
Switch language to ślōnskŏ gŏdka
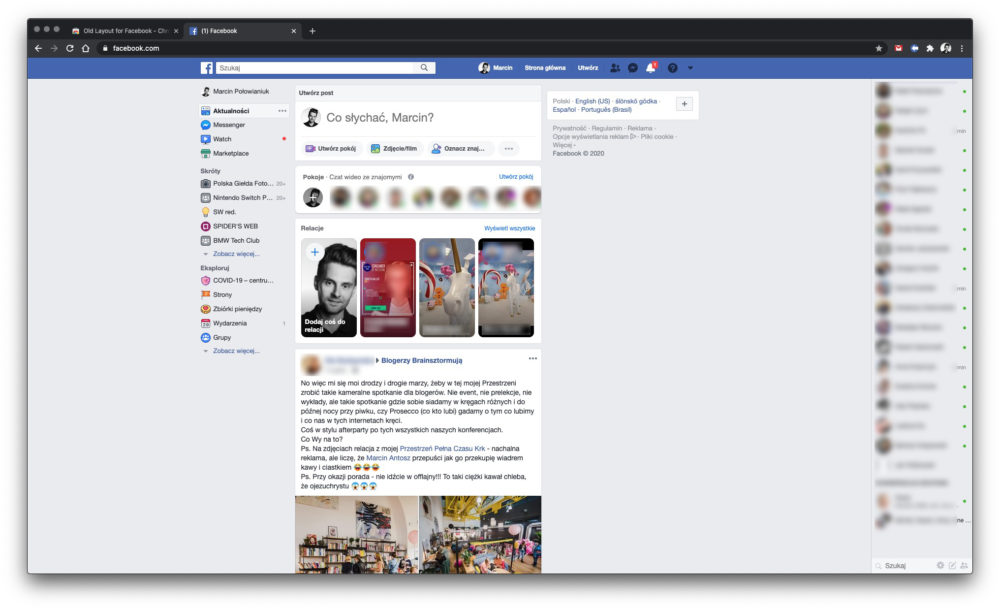(636, 101)
